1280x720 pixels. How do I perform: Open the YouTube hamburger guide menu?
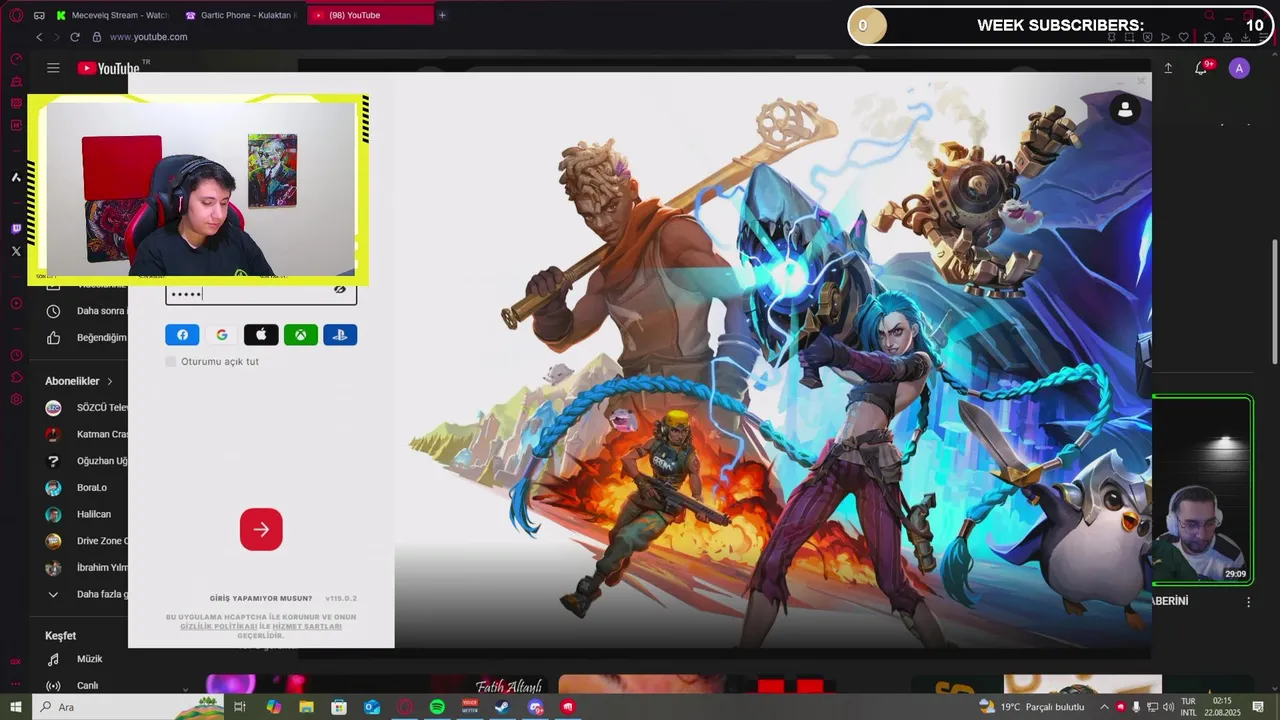[53, 68]
